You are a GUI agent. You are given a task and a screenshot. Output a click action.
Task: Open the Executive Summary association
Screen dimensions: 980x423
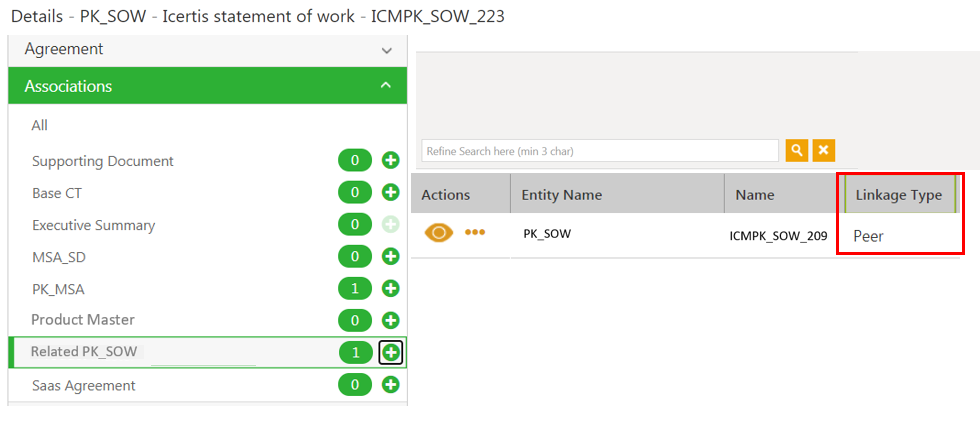click(94, 225)
